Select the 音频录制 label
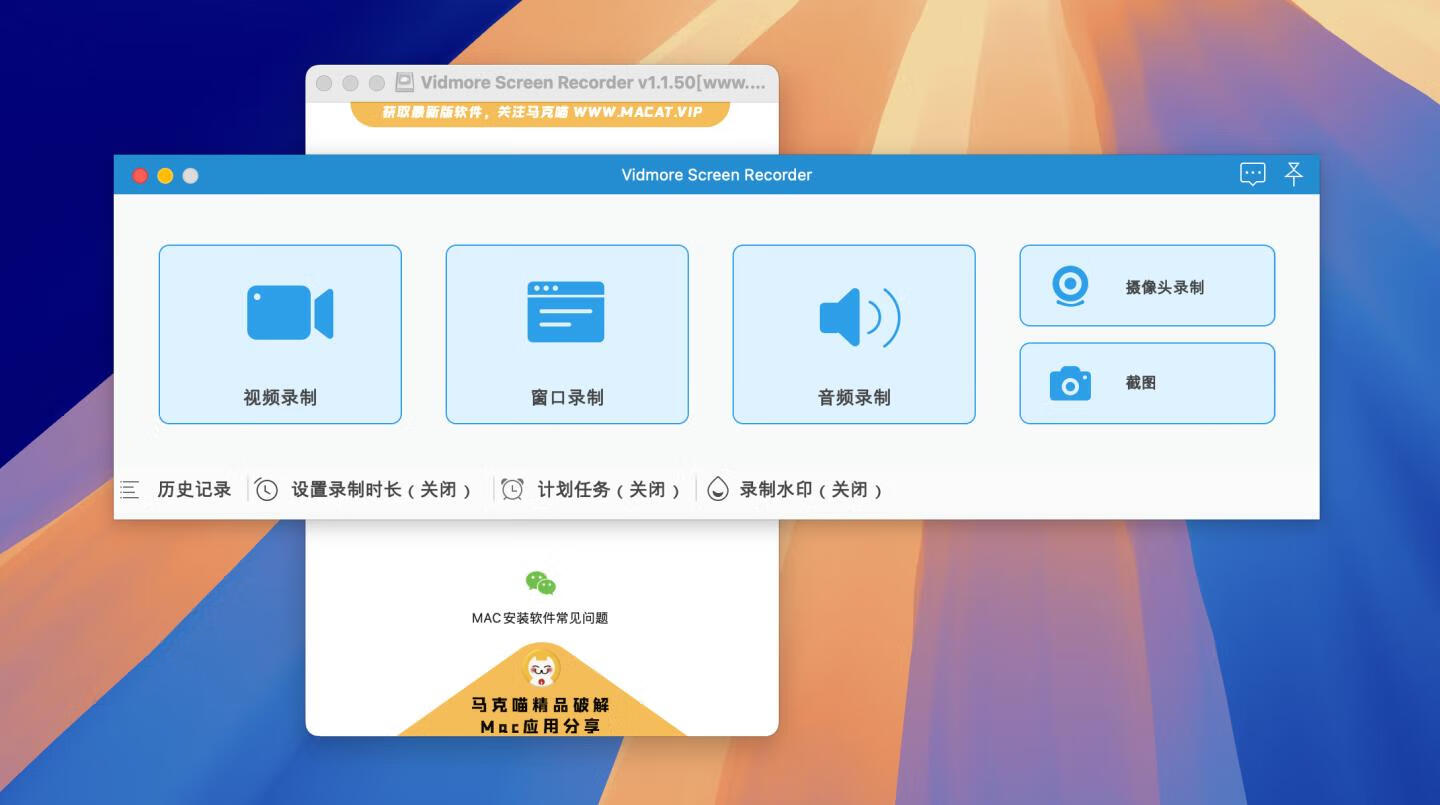Screen dimensions: 1440x805 tap(854, 397)
